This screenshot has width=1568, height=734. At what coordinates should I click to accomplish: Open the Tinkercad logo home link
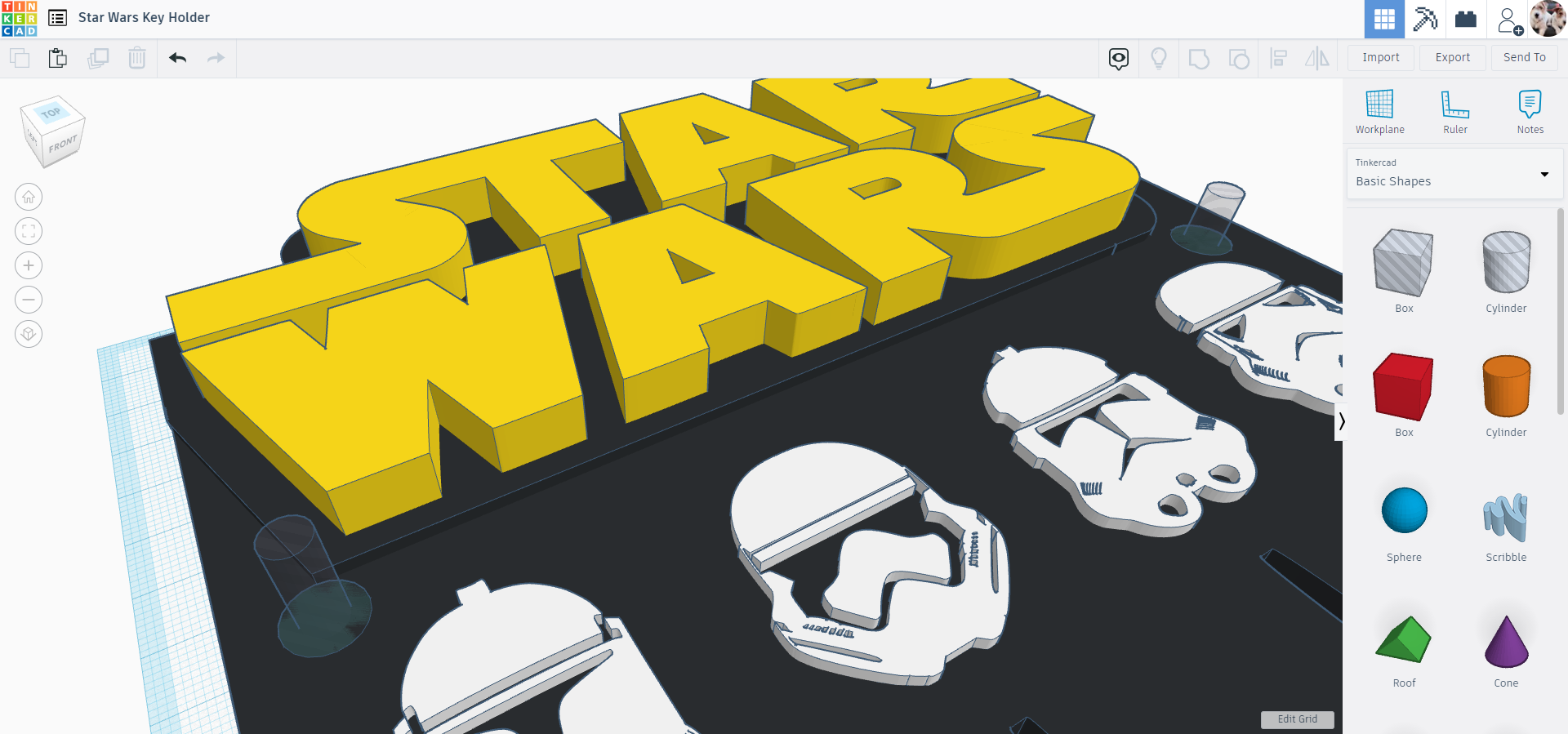(x=19, y=18)
